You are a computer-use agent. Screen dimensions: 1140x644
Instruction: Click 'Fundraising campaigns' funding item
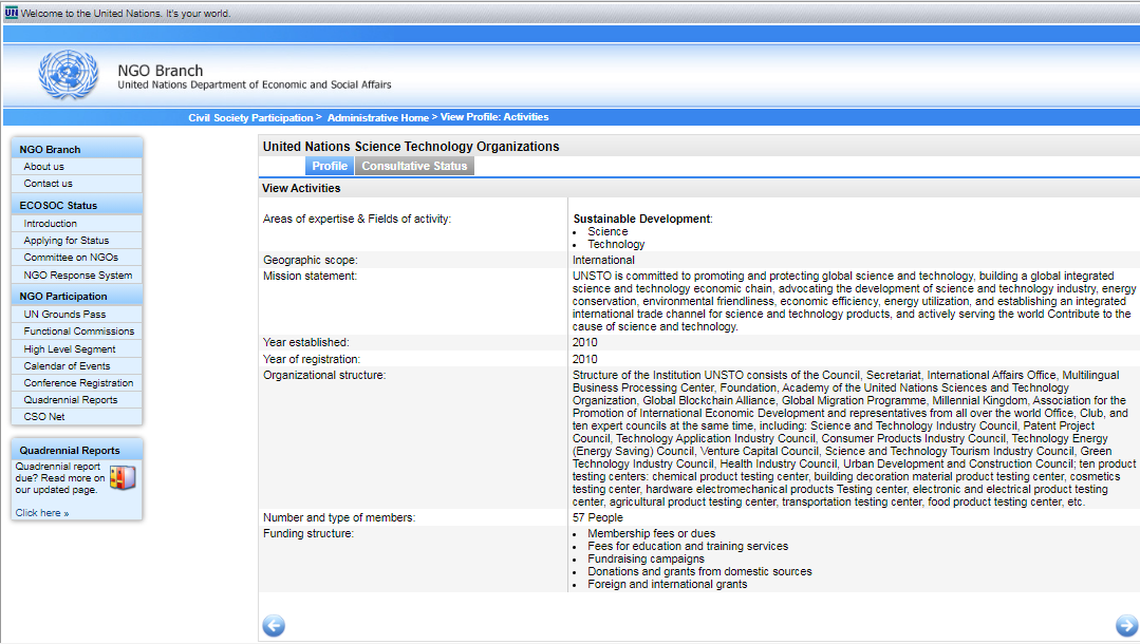pos(646,559)
